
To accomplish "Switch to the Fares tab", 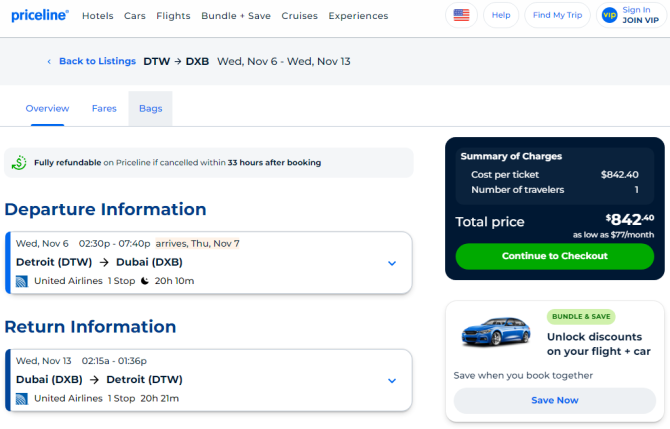I will (104, 109).
